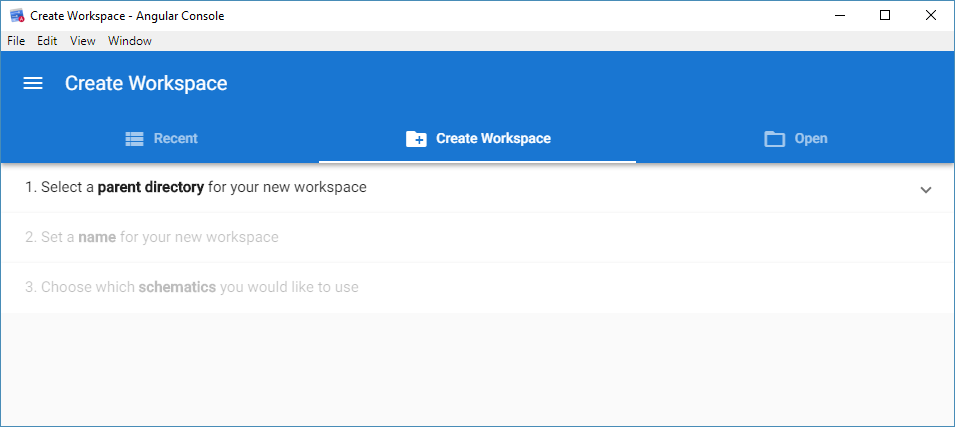955x427 pixels.
Task: Open the Edit menu
Action: [x=47, y=41]
